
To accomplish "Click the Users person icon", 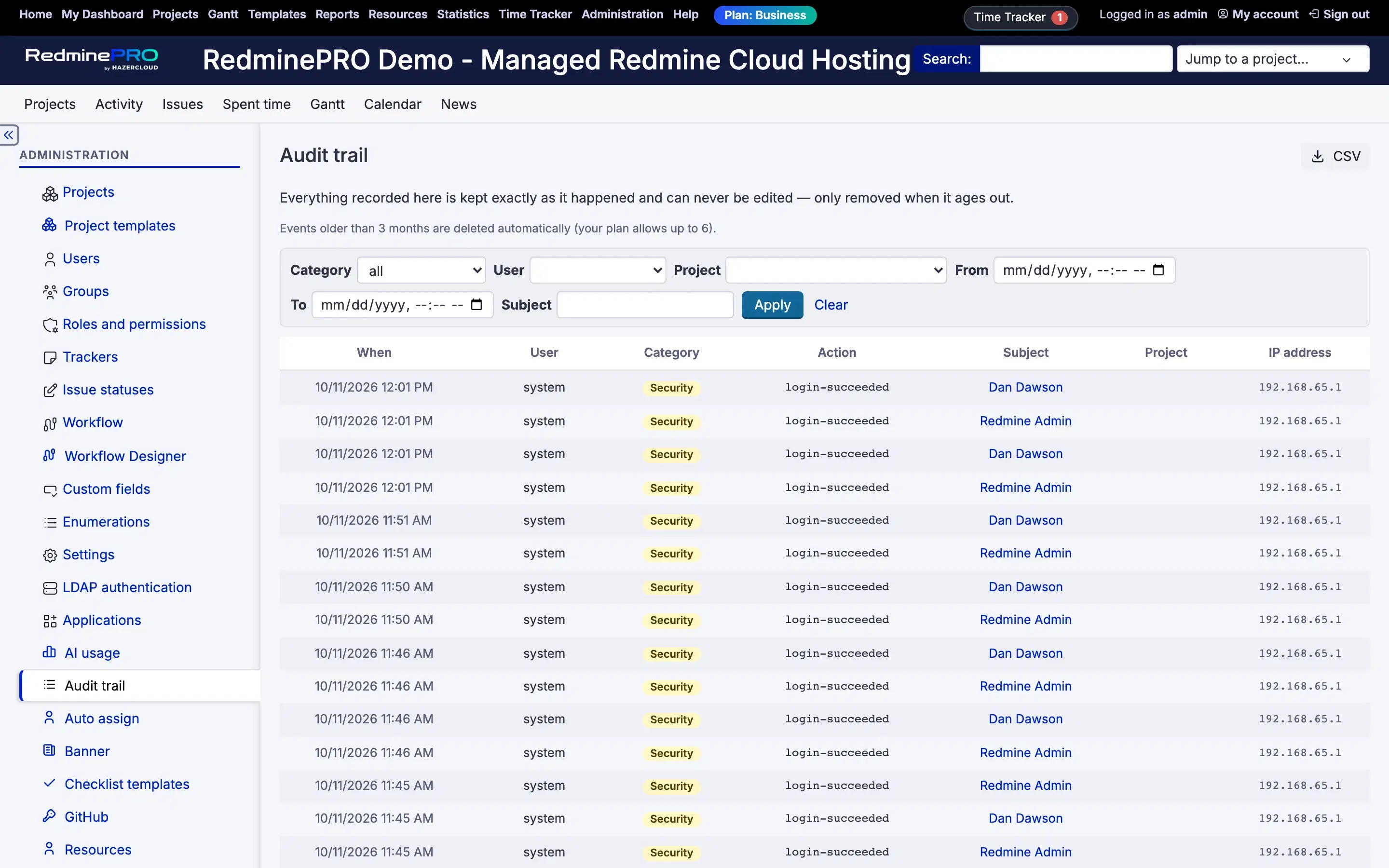I will point(50,259).
